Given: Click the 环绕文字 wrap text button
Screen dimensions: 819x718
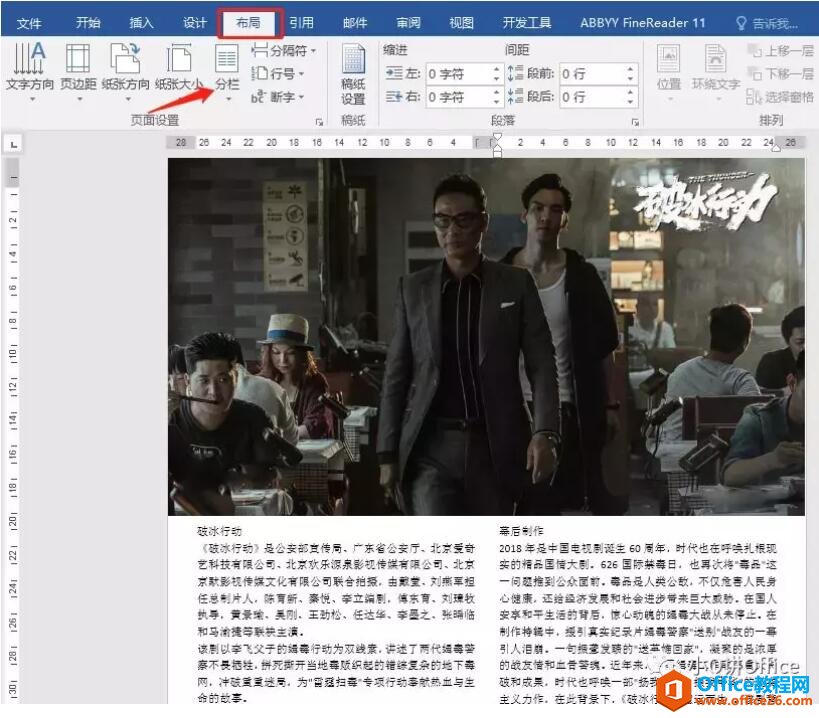Looking at the screenshot, I should tap(716, 73).
